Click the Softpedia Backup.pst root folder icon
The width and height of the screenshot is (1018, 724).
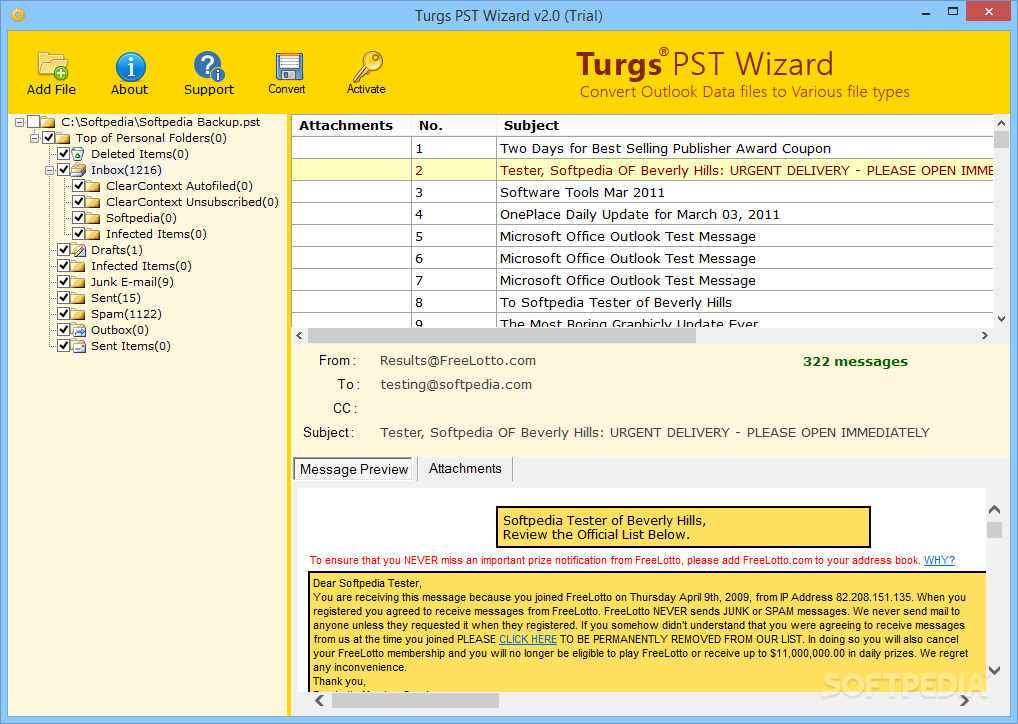pyautogui.click(x=47, y=122)
